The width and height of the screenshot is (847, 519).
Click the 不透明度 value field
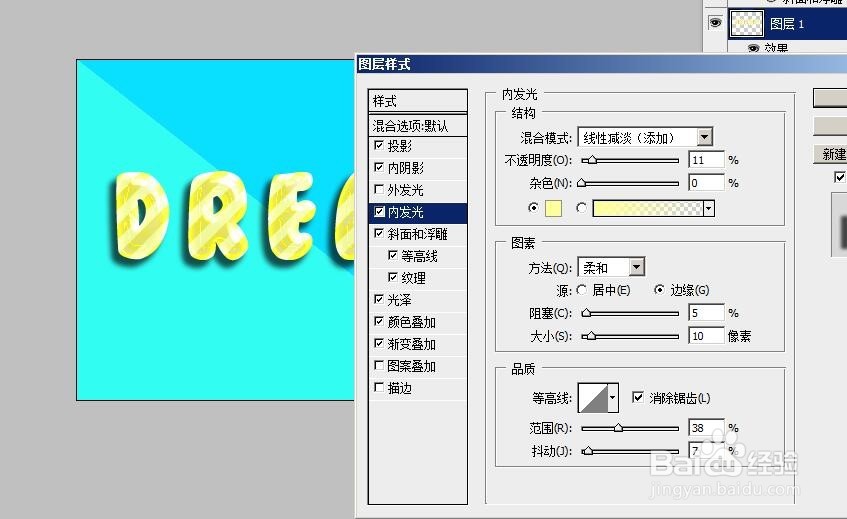pyautogui.click(x=706, y=160)
